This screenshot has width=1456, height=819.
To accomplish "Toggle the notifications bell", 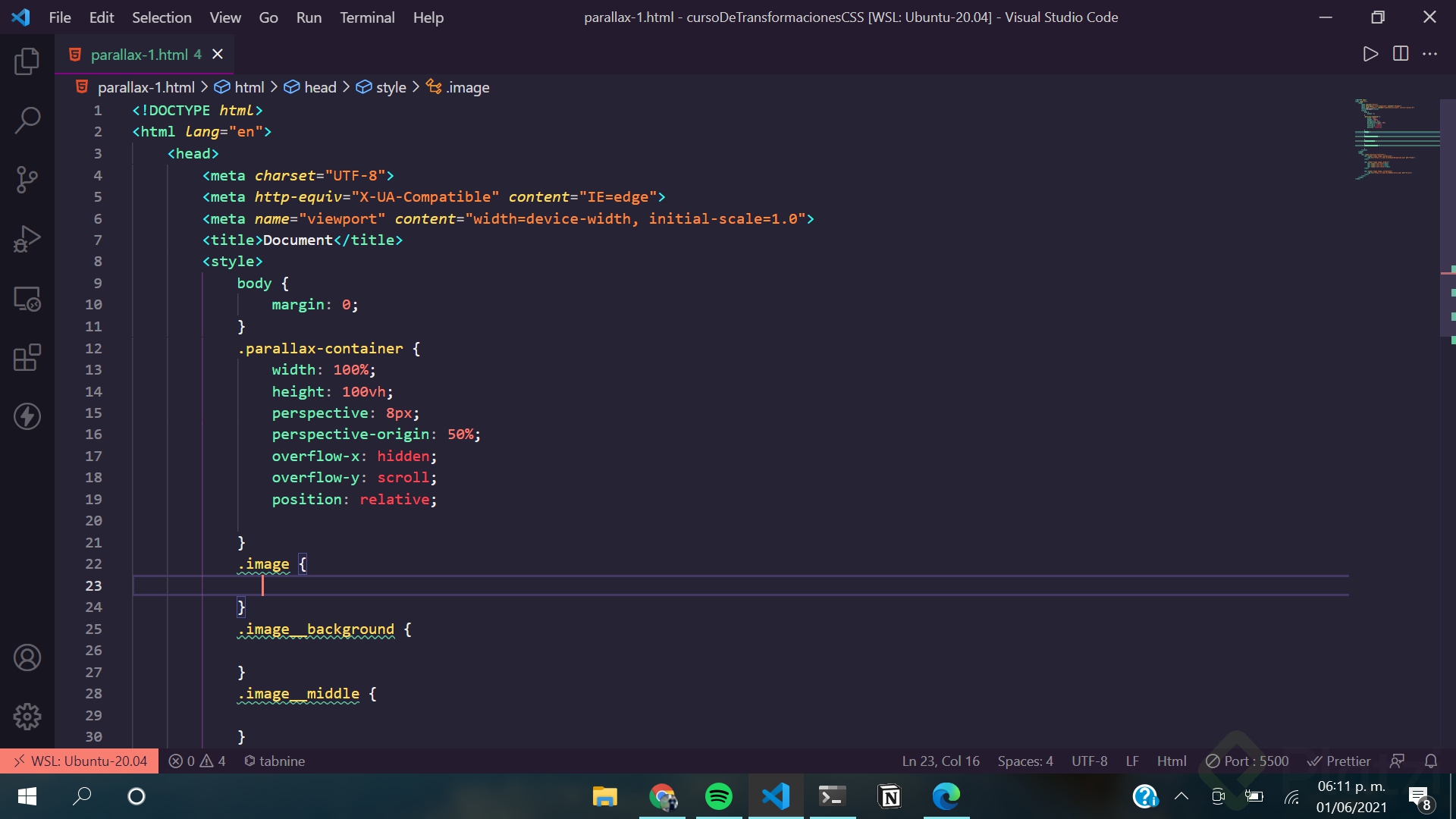I will coord(1430,761).
